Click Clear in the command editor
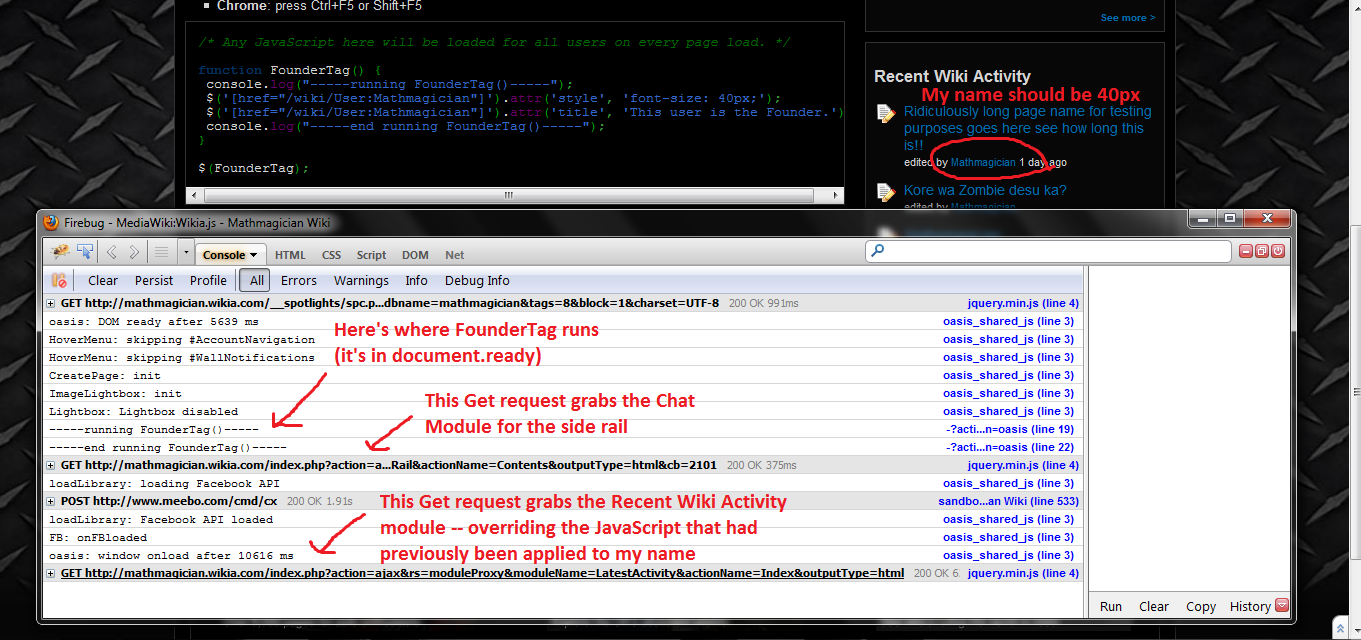The height and width of the screenshot is (640, 1361). (1154, 606)
